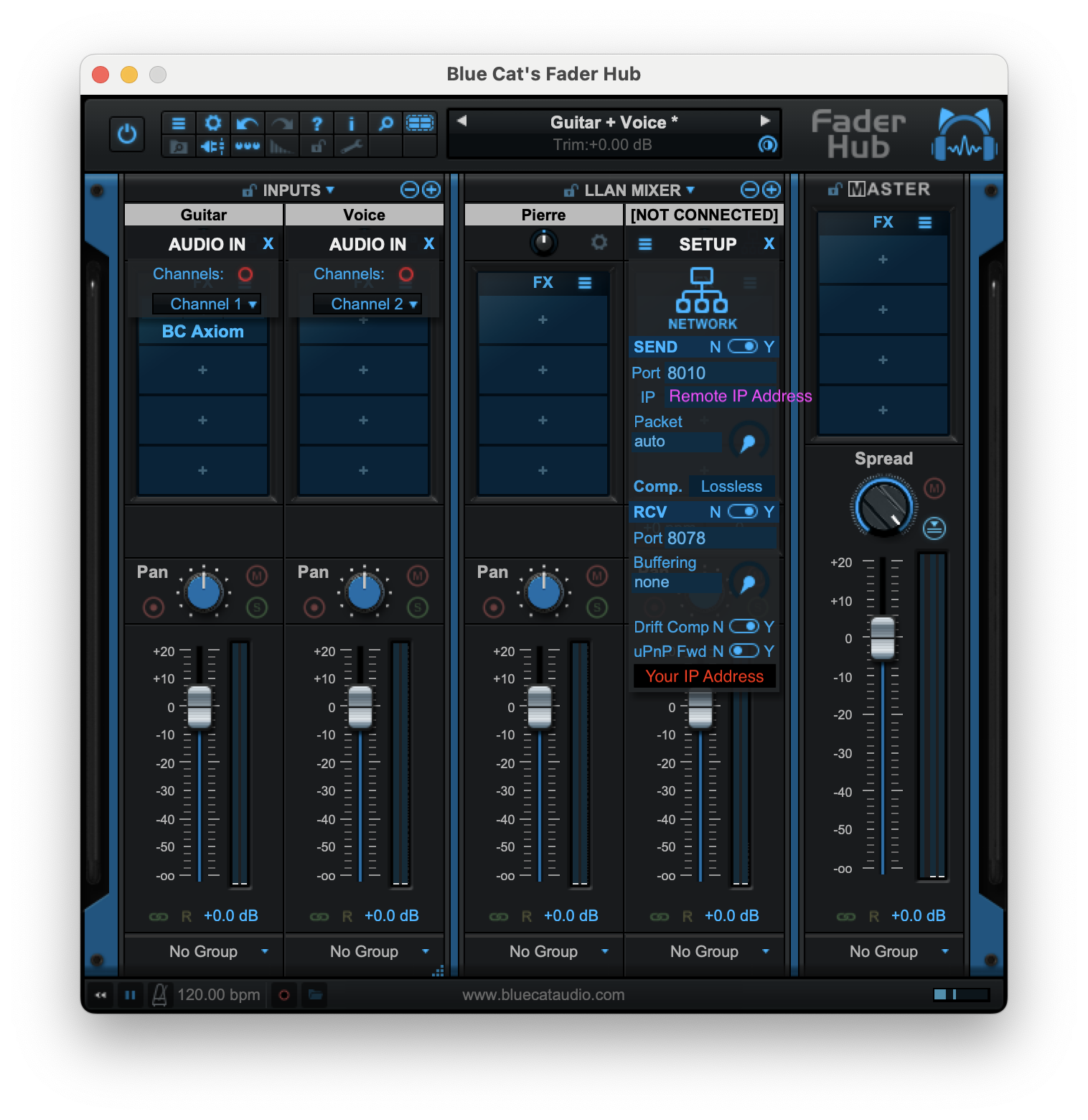Select next preset with right arrow

[765, 121]
